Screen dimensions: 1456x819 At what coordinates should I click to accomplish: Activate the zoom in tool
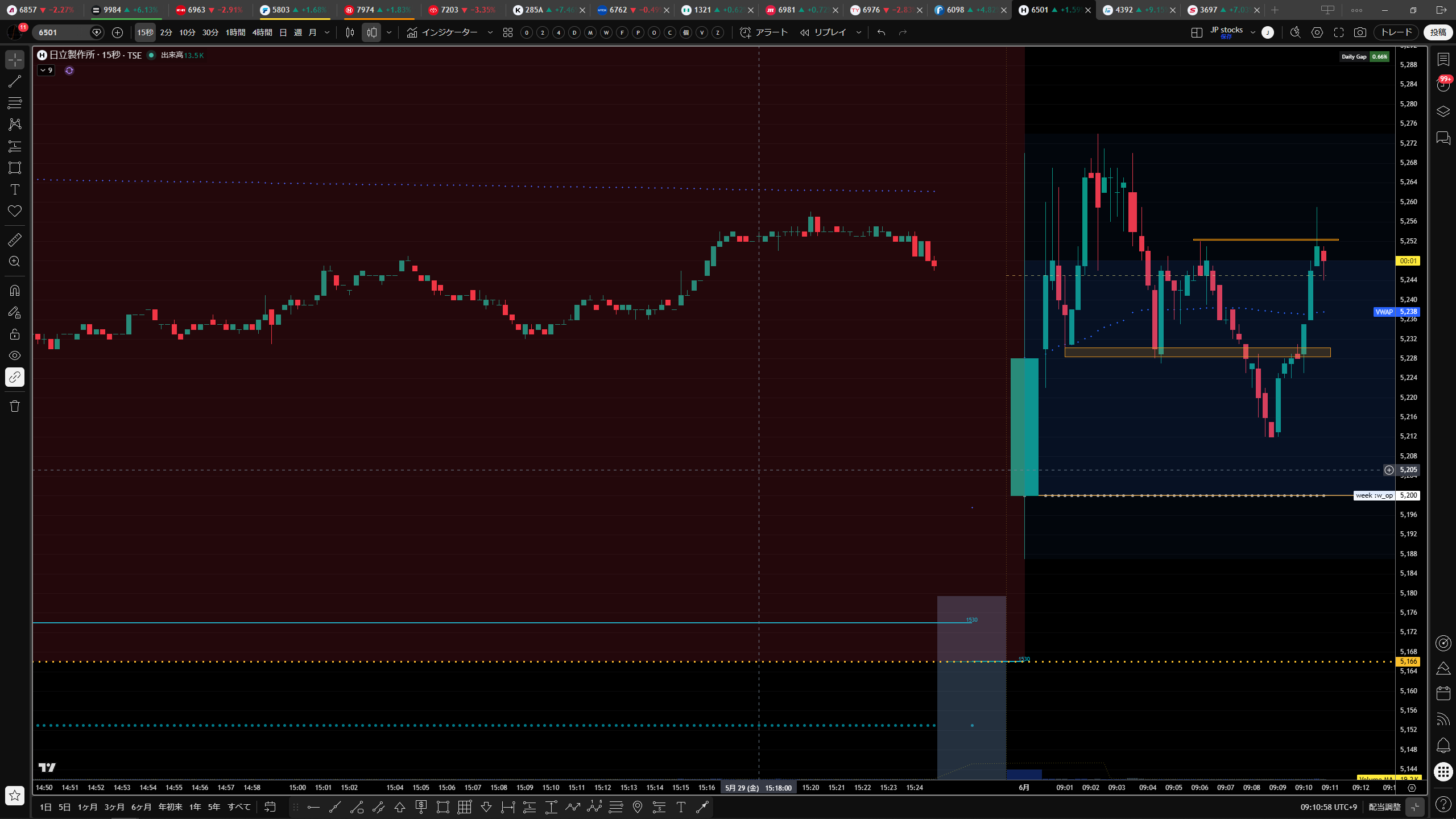coord(15,262)
